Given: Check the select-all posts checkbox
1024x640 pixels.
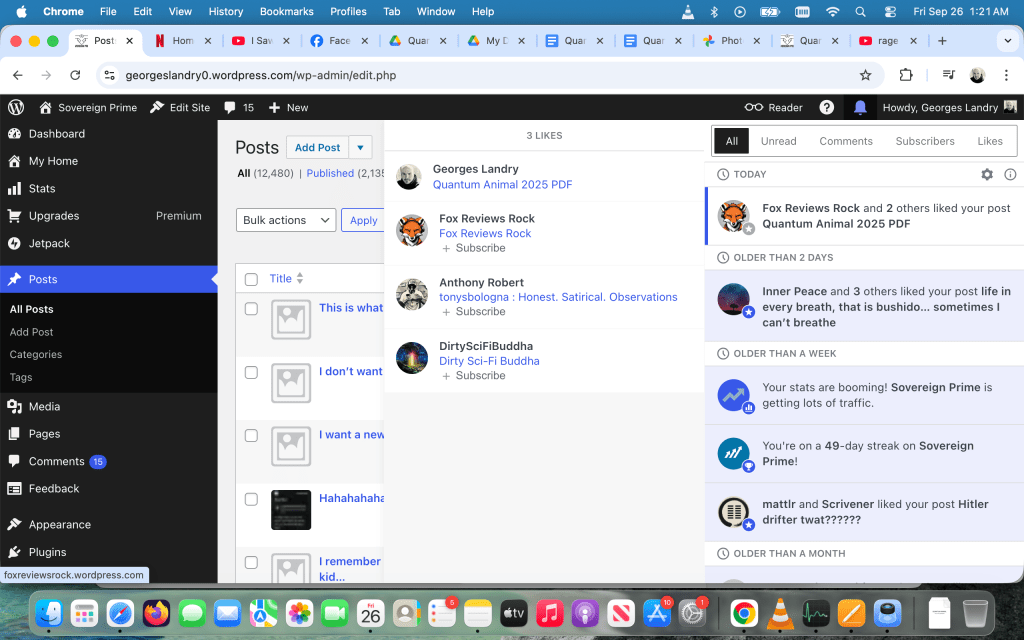Looking at the screenshot, I should coord(251,279).
